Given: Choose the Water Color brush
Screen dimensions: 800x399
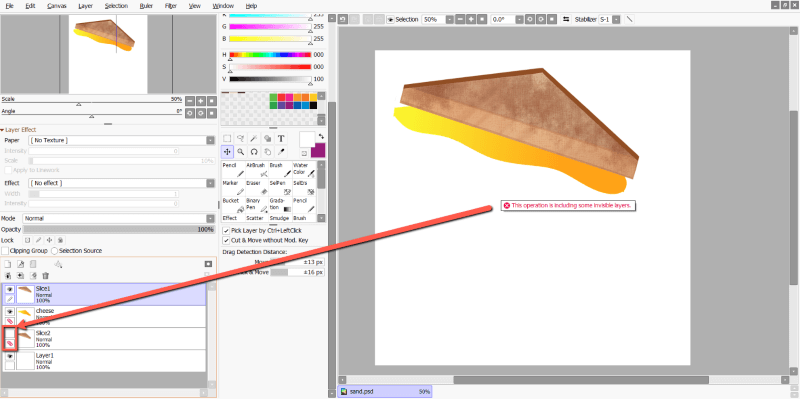Looking at the screenshot, I should coord(304,169).
